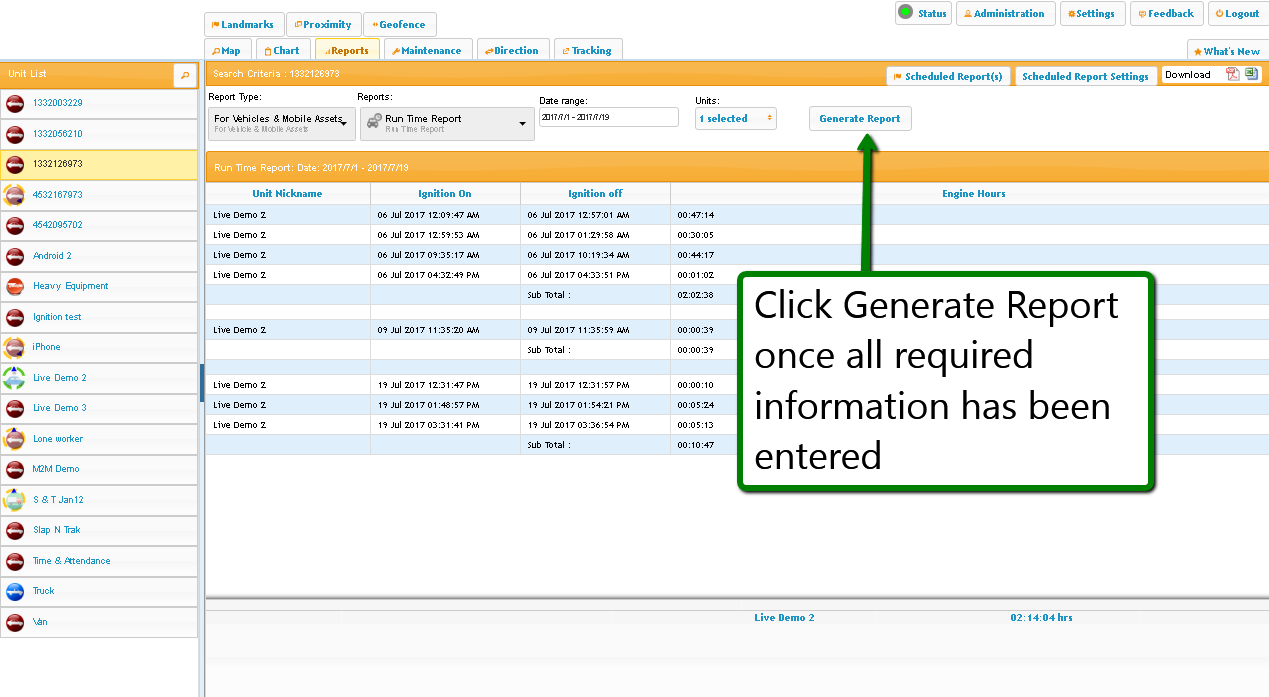Click the icon beside unit 4542095702
The width and height of the screenshot is (1269, 697).
click(15, 225)
